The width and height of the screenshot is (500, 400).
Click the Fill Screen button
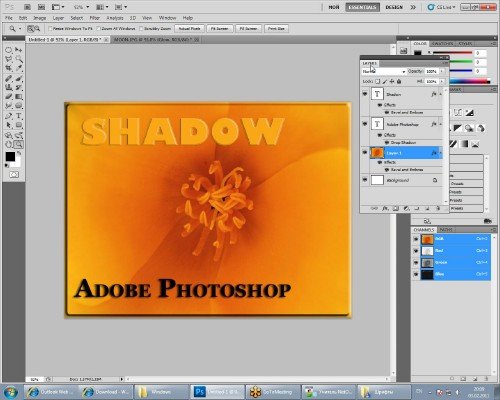(x=248, y=29)
